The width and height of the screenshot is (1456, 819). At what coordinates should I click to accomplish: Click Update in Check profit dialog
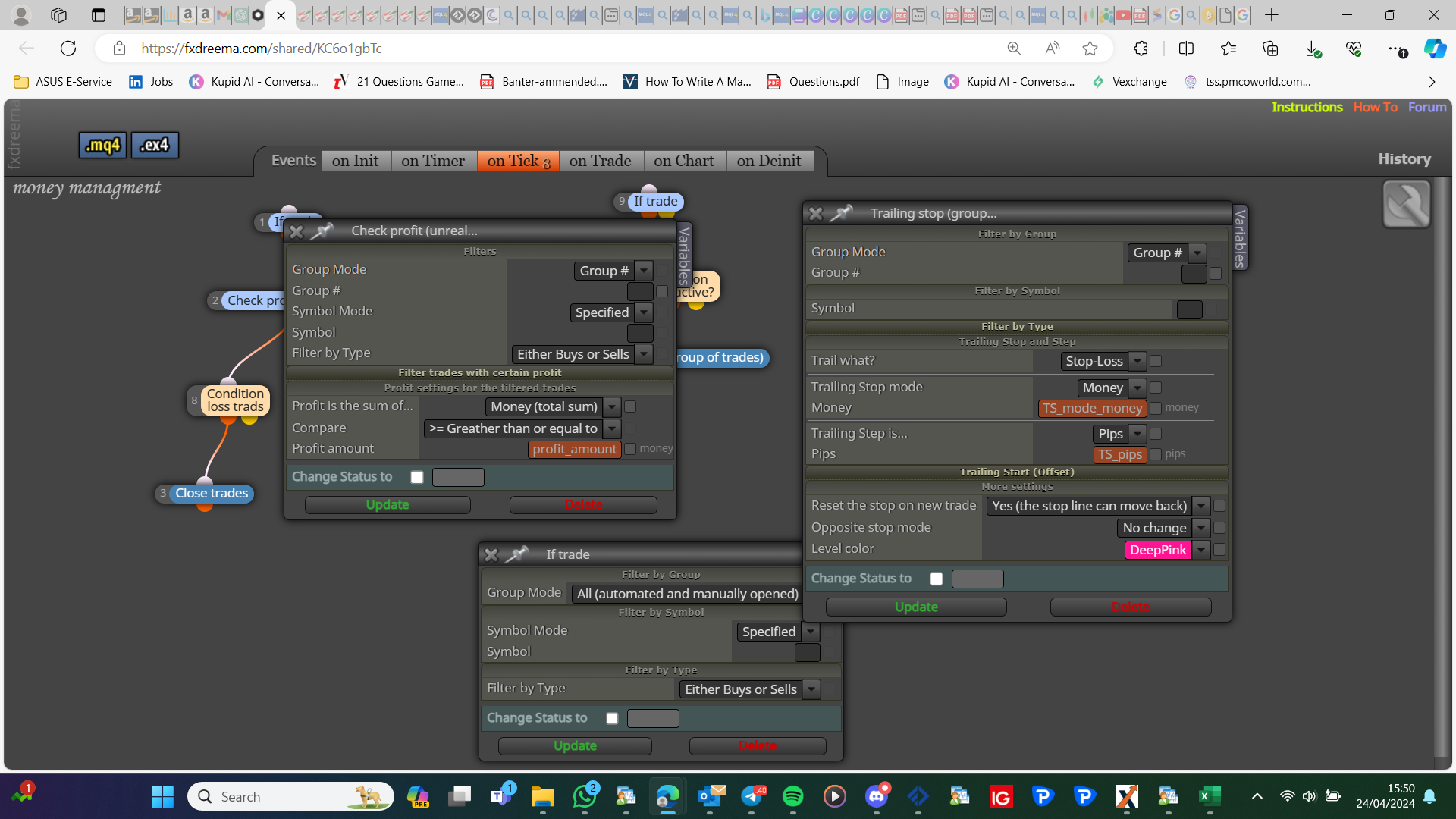click(388, 505)
